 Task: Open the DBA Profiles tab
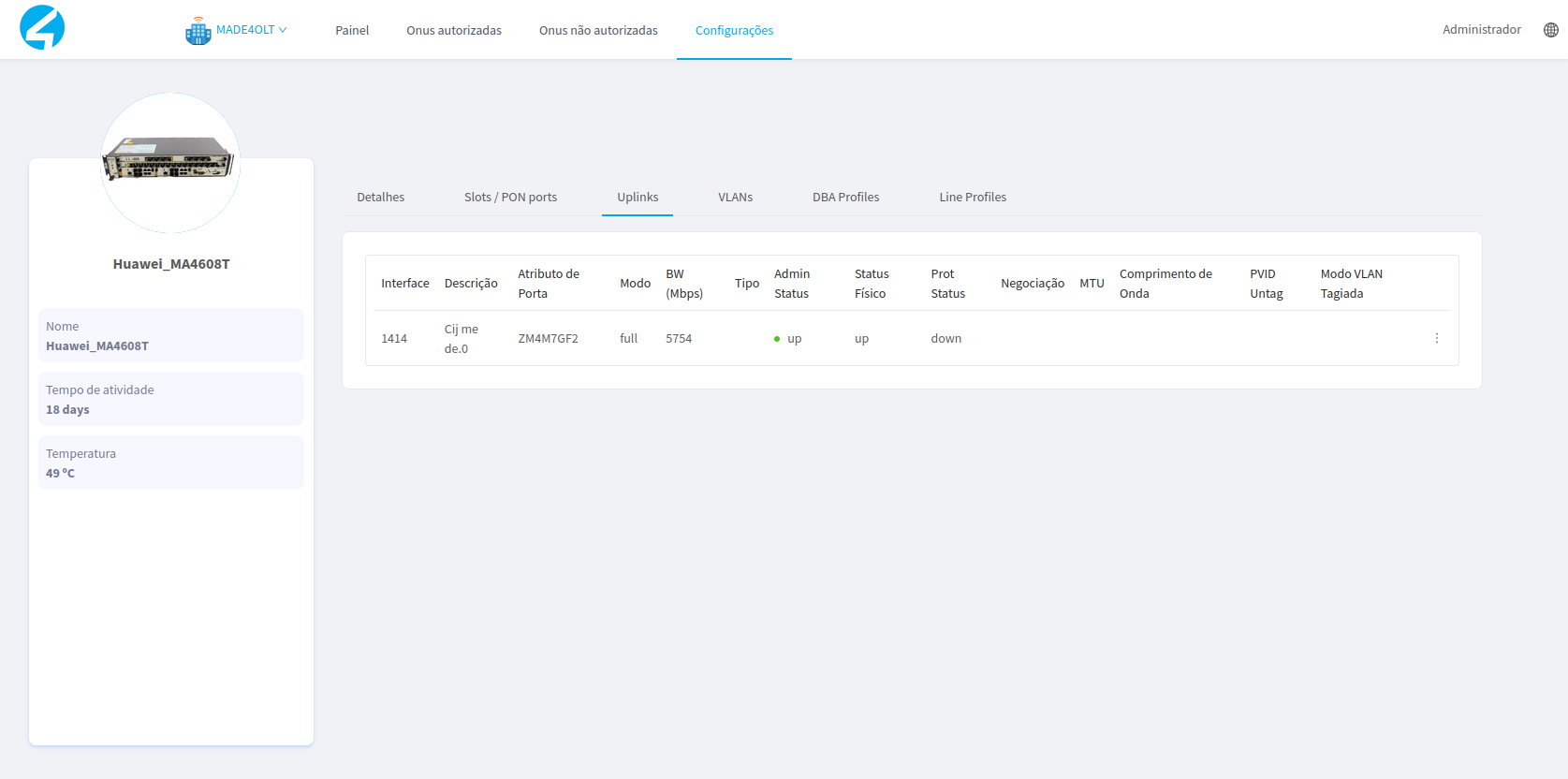pos(845,197)
